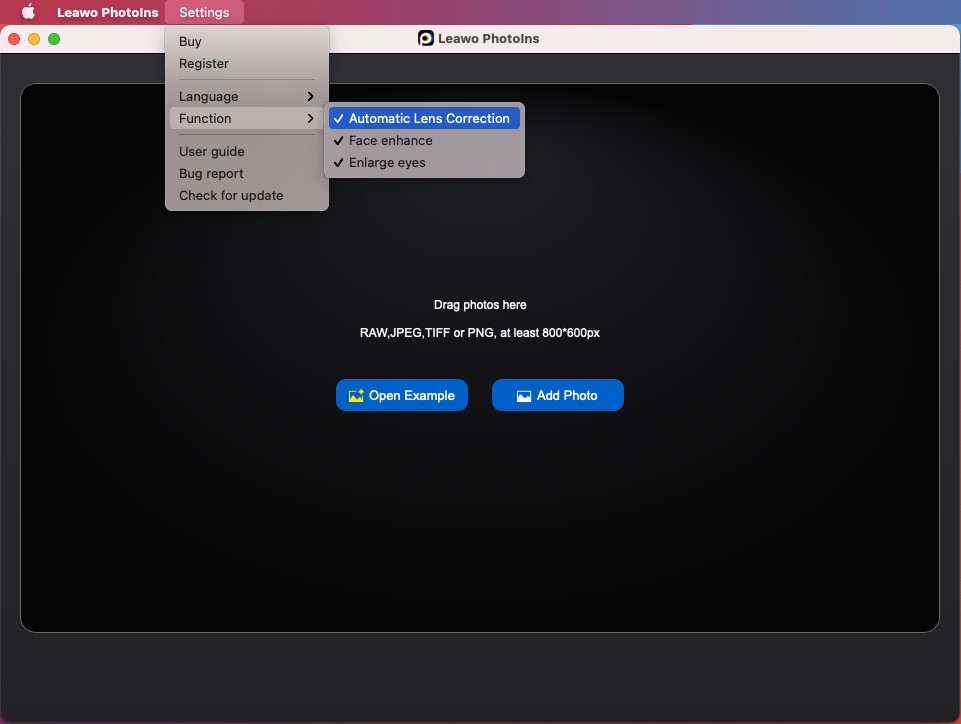Toggle Automatic Lens Correction option
This screenshot has height=724, width=961.
424,118
